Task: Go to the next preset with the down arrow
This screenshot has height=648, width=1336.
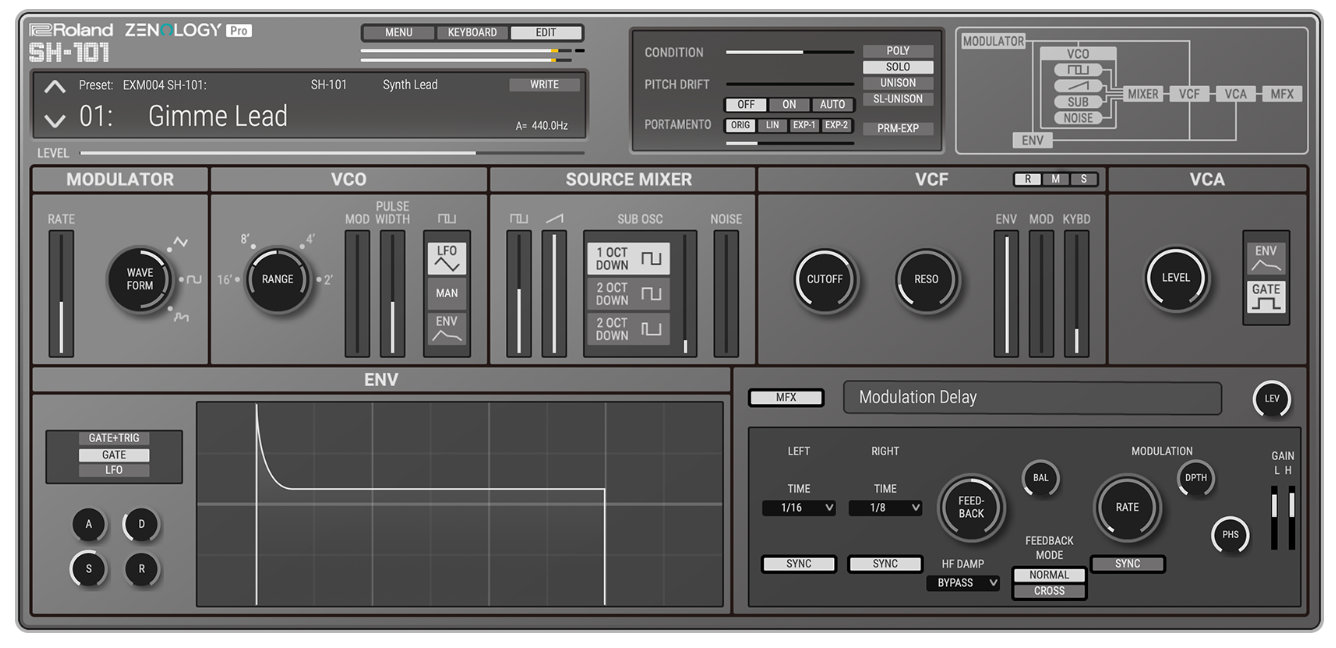Action: [x=55, y=120]
